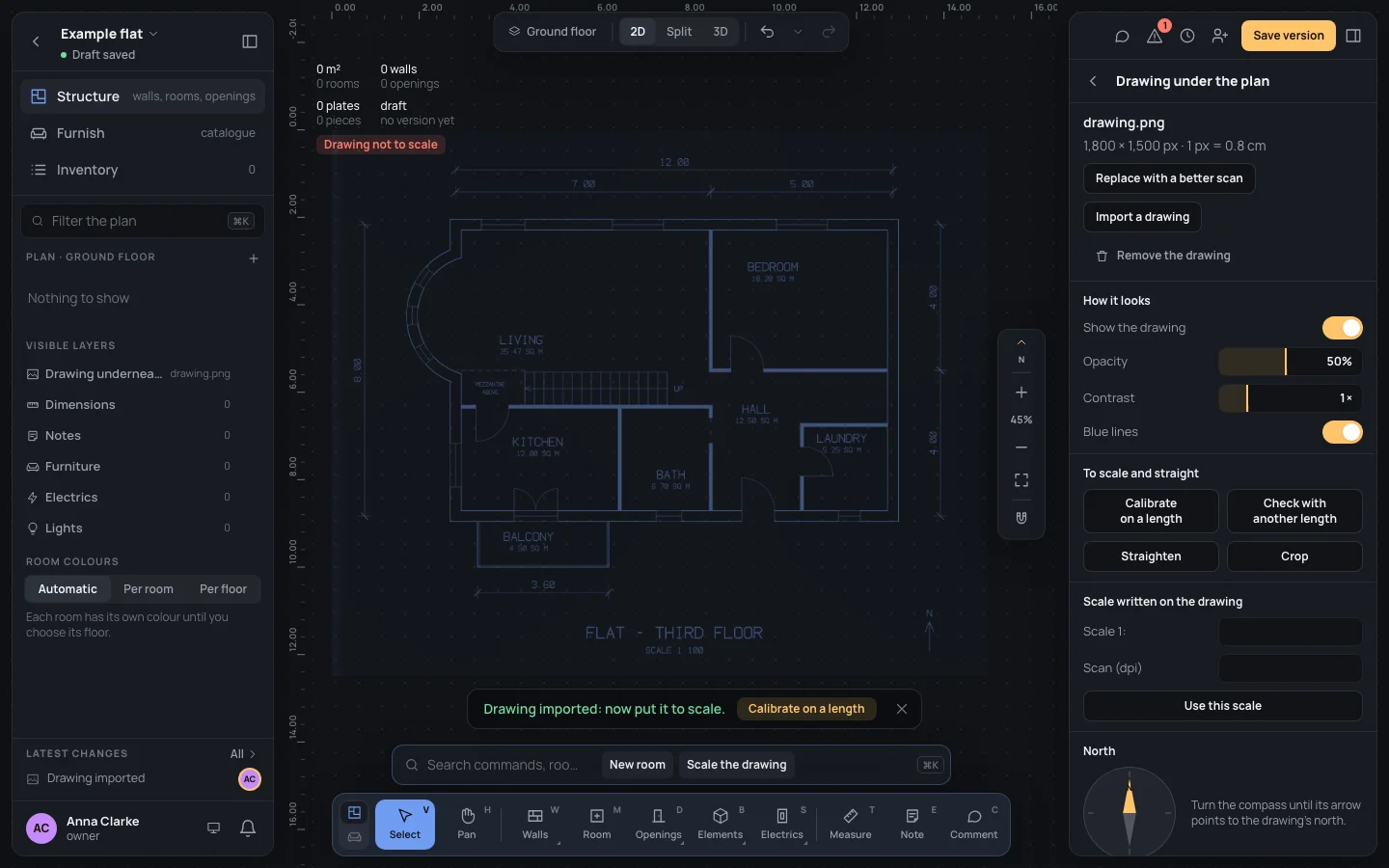Expand All latest changes
Image resolution: width=1389 pixels, height=868 pixels.
(243, 754)
